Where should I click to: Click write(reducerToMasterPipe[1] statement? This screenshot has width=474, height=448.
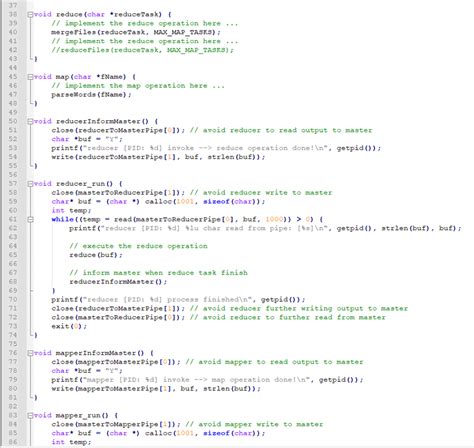[x=158, y=157]
